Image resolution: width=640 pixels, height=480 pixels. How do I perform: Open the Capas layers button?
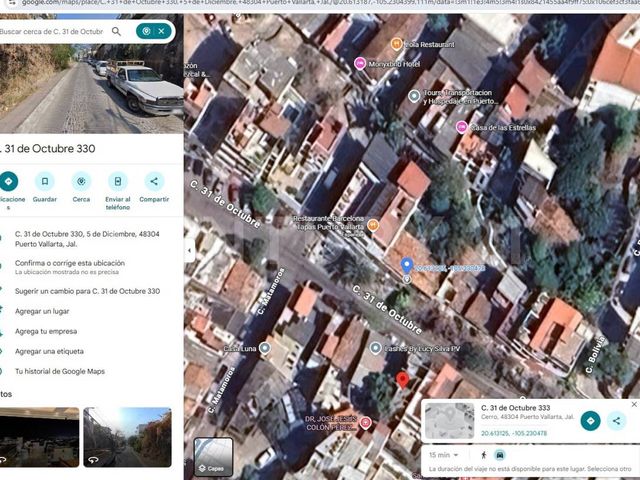[213, 456]
